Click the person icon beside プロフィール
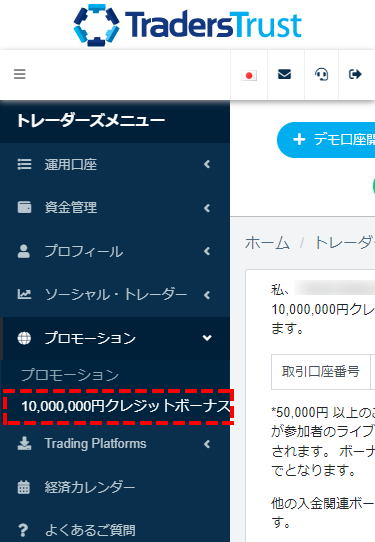This screenshot has height=542, width=375. pyautogui.click(x=24, y=251)
